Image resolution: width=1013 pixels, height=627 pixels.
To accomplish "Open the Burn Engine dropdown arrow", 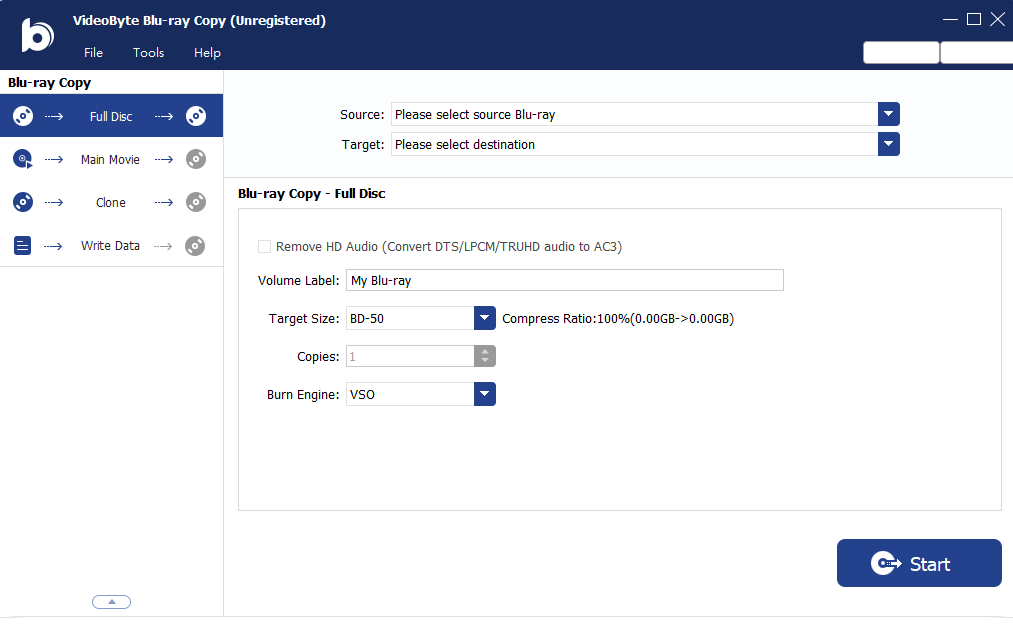I will pyautogui.click(x=485, y=394).
